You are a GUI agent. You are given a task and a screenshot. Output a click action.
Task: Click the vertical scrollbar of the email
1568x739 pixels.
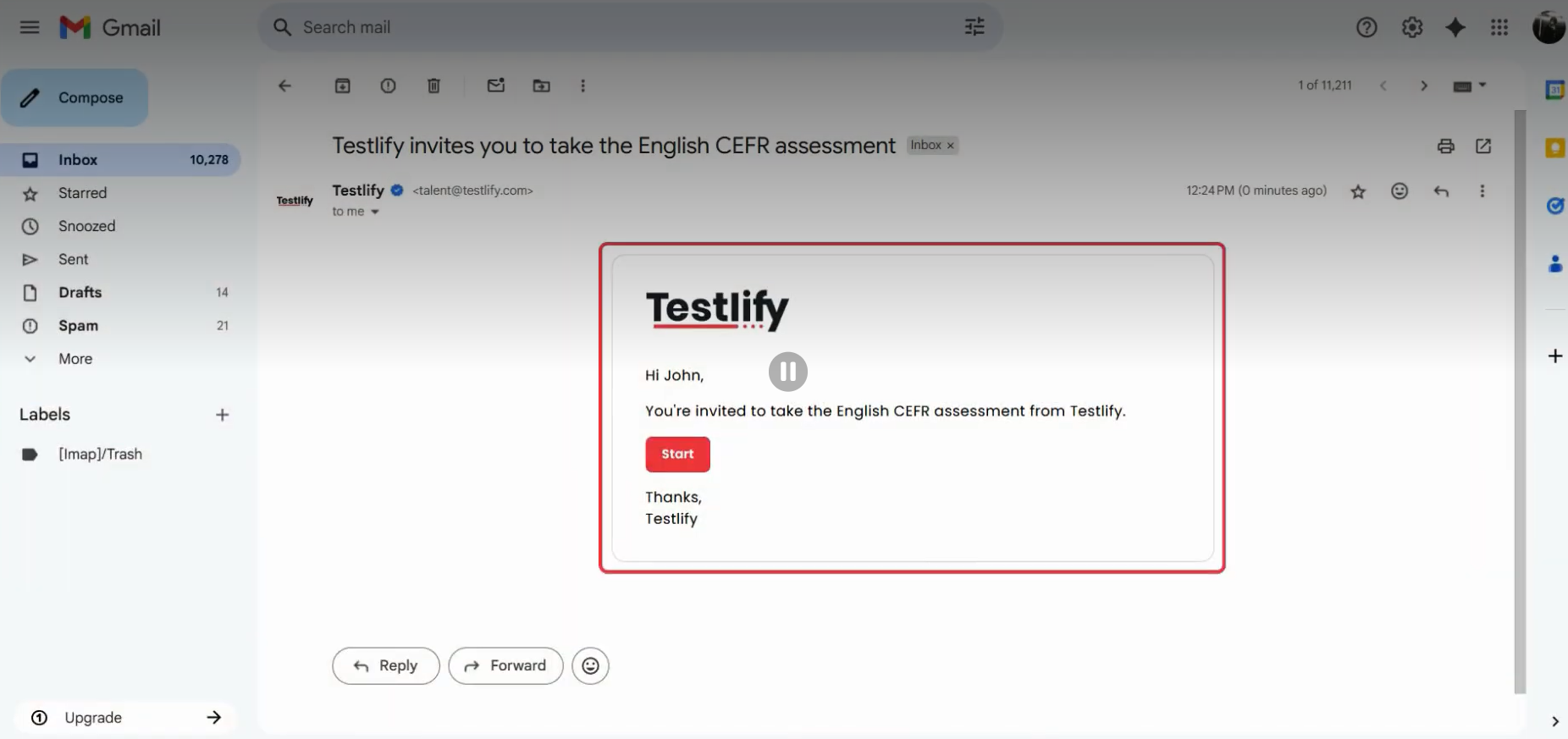[x=1520, y=401]
